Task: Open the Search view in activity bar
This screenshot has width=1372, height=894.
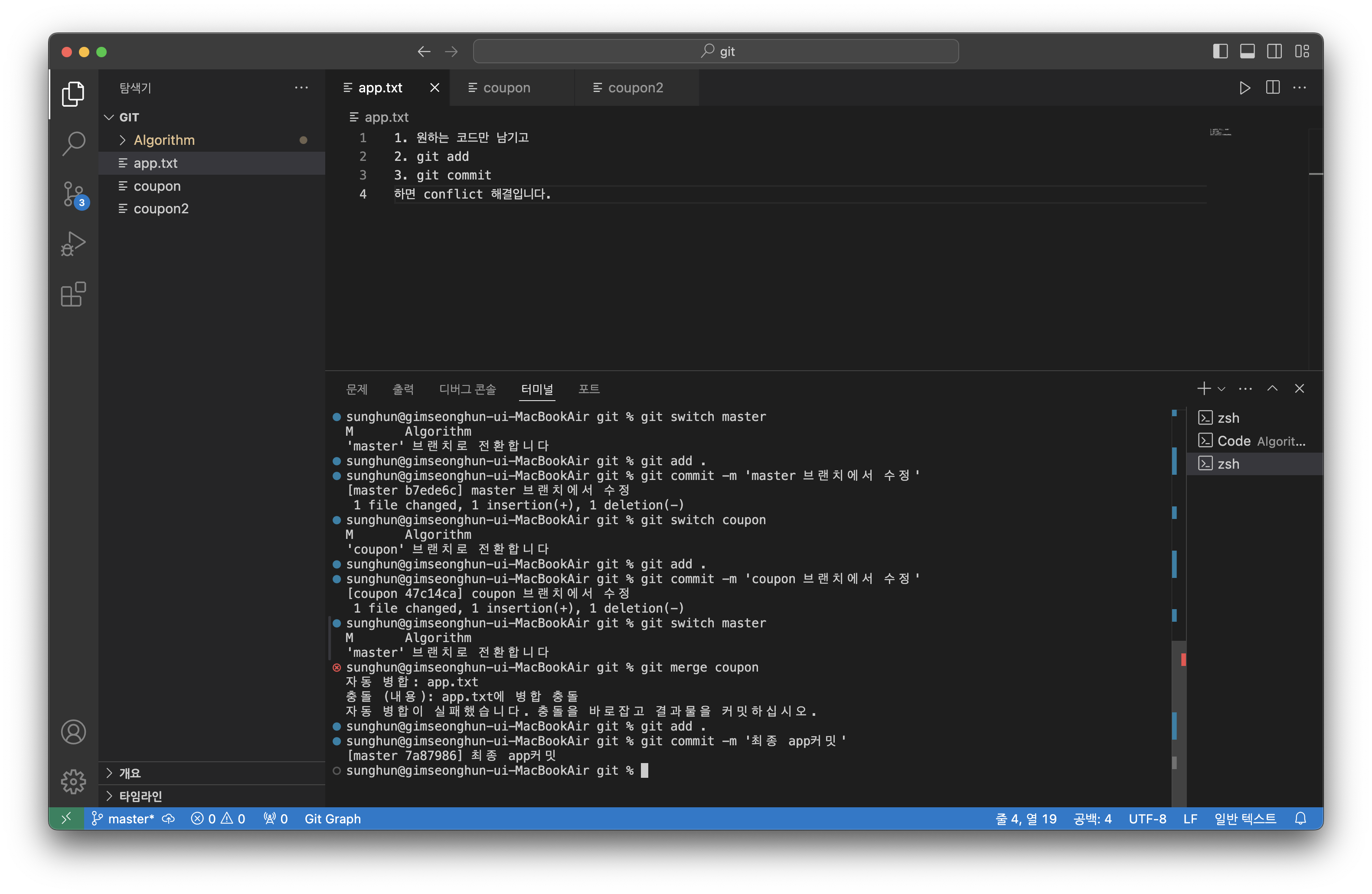Action: (x=73, y=144)
